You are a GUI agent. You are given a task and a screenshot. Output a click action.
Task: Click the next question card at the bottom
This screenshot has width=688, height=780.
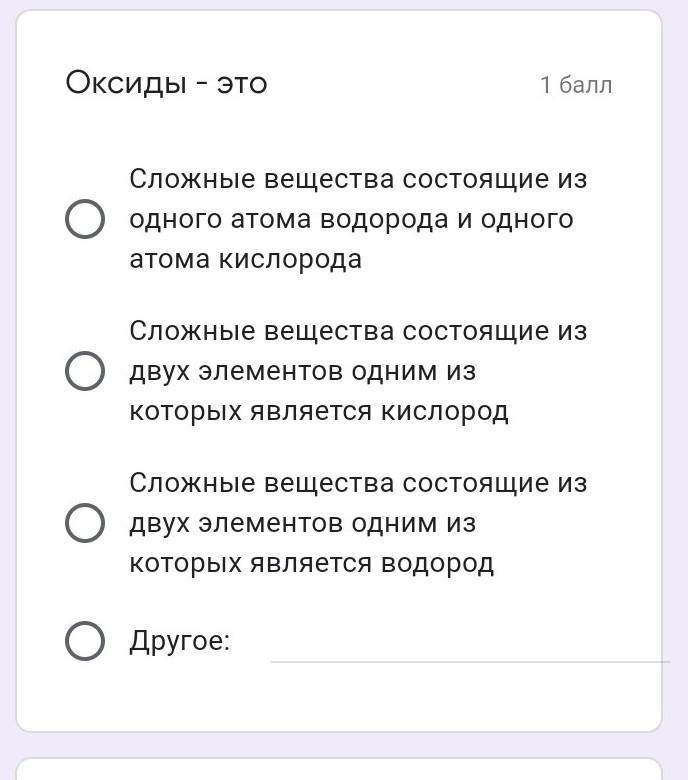click(x=339, y=769)
